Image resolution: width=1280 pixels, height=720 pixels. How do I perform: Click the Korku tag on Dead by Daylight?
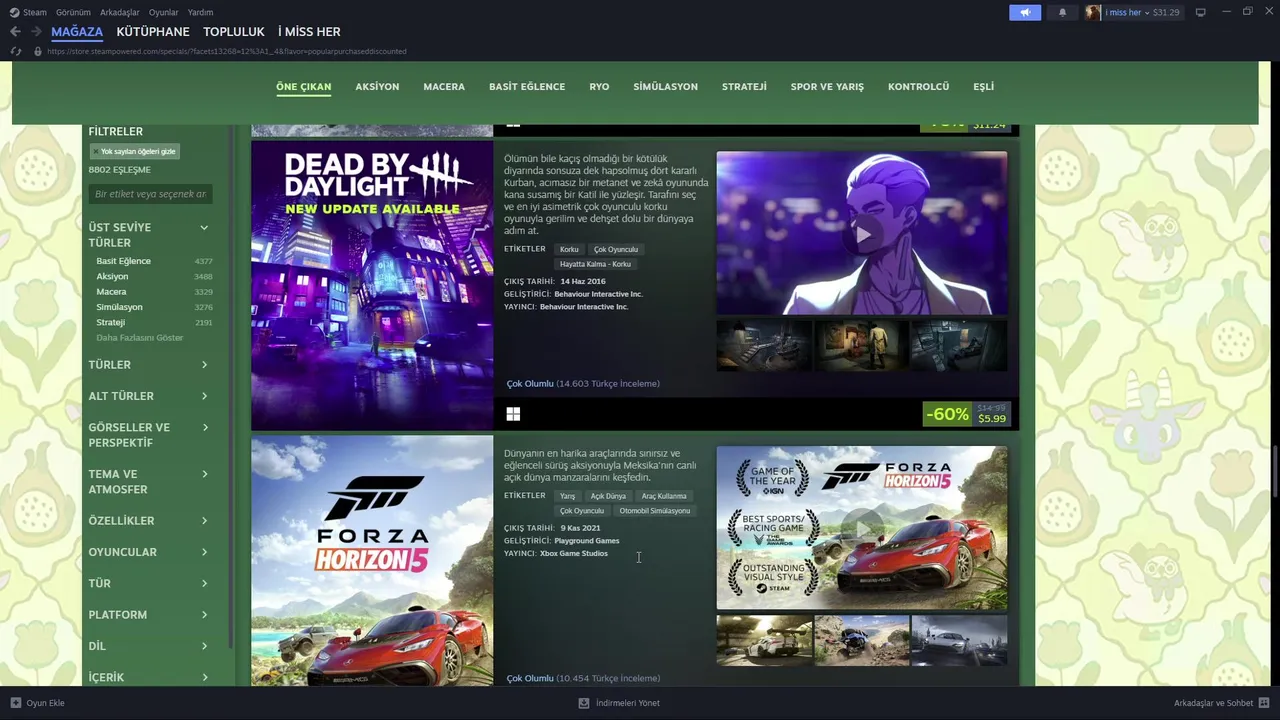click(569, 249)
